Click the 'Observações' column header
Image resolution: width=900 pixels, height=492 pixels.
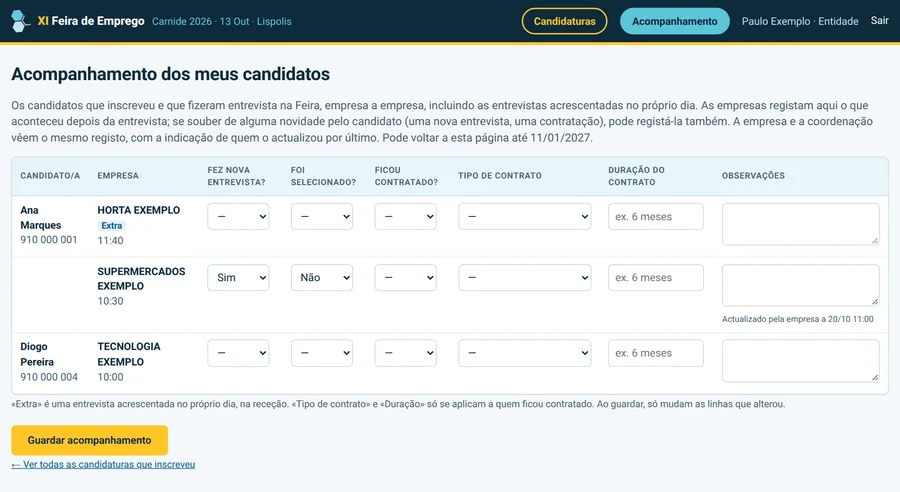pos(753,176)
